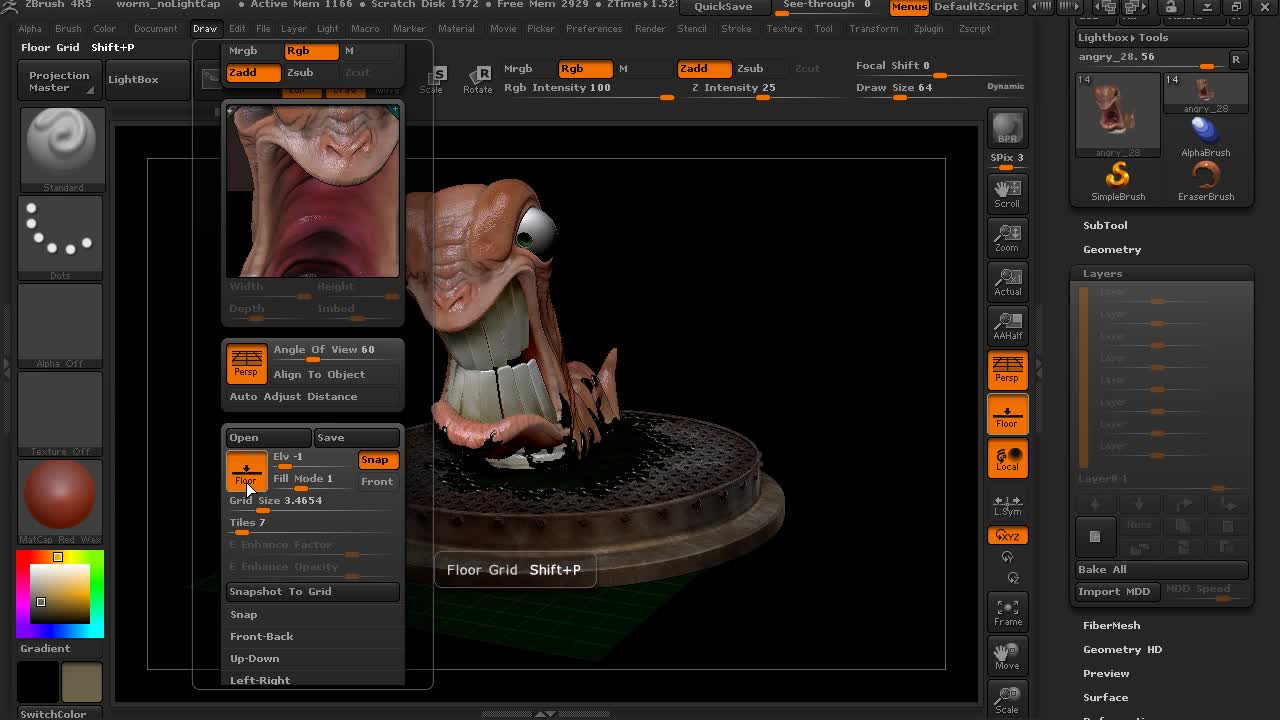Image resolution: width=1280 pixels, height=720 pixels.
Task: Click the BPR render icon
Action: tap(1007, 129)
